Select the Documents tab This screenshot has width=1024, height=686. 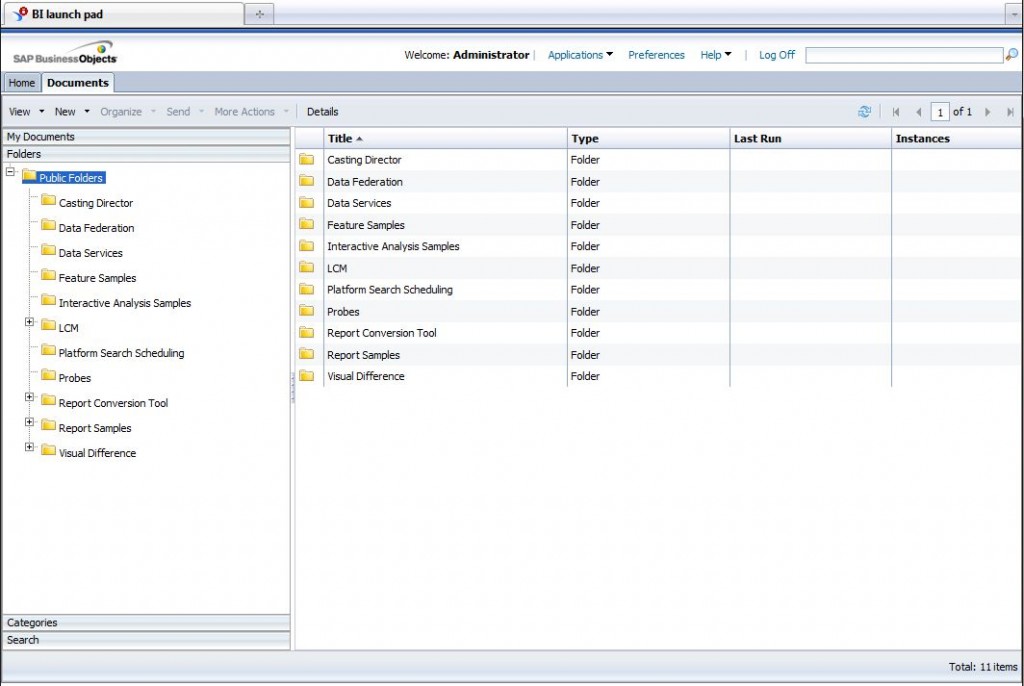tap(78, 83)
